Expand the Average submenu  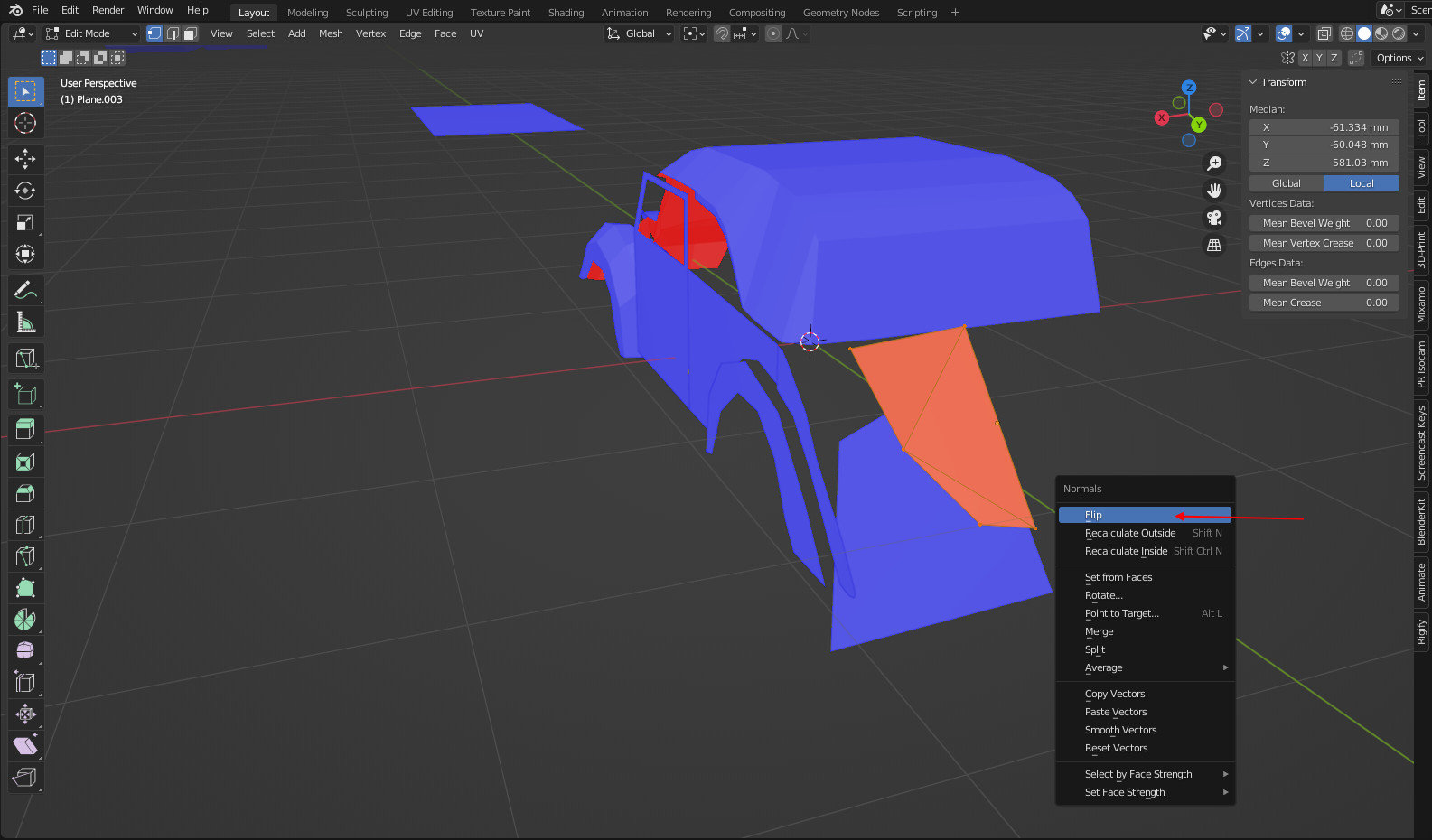pyautogui.click(x=1145, y=668)
